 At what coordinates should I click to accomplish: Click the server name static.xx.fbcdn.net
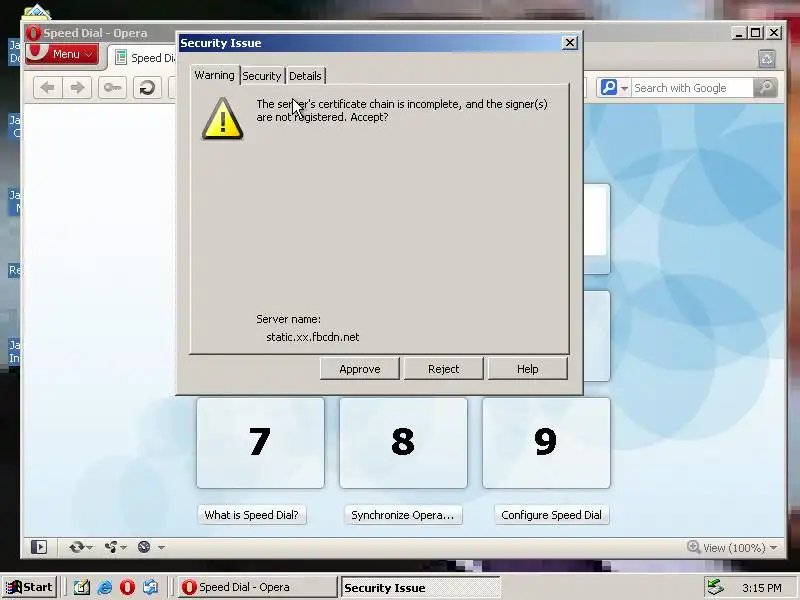coord(313,337)
